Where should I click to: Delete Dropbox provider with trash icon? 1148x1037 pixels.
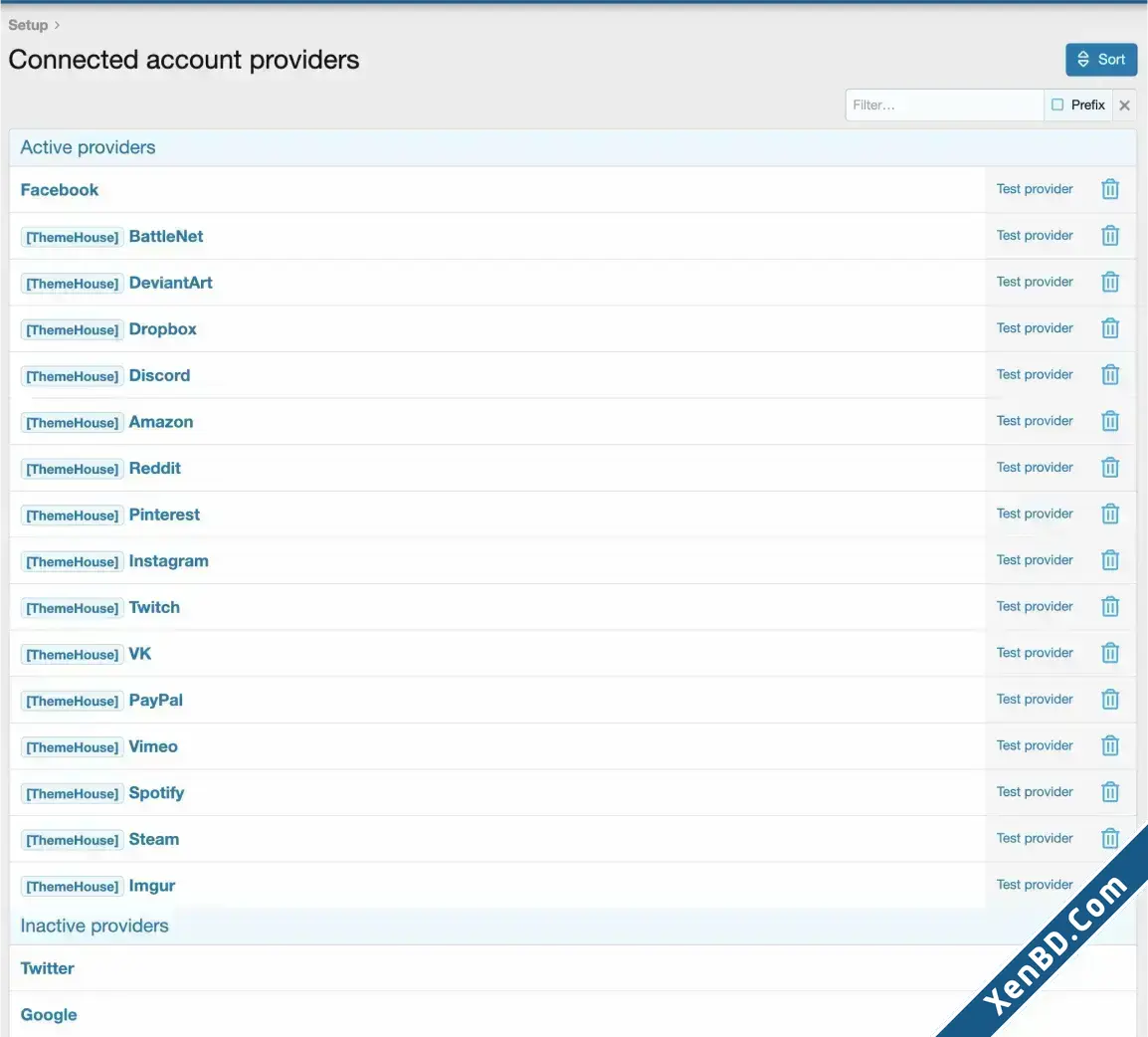coord(1110,328)
